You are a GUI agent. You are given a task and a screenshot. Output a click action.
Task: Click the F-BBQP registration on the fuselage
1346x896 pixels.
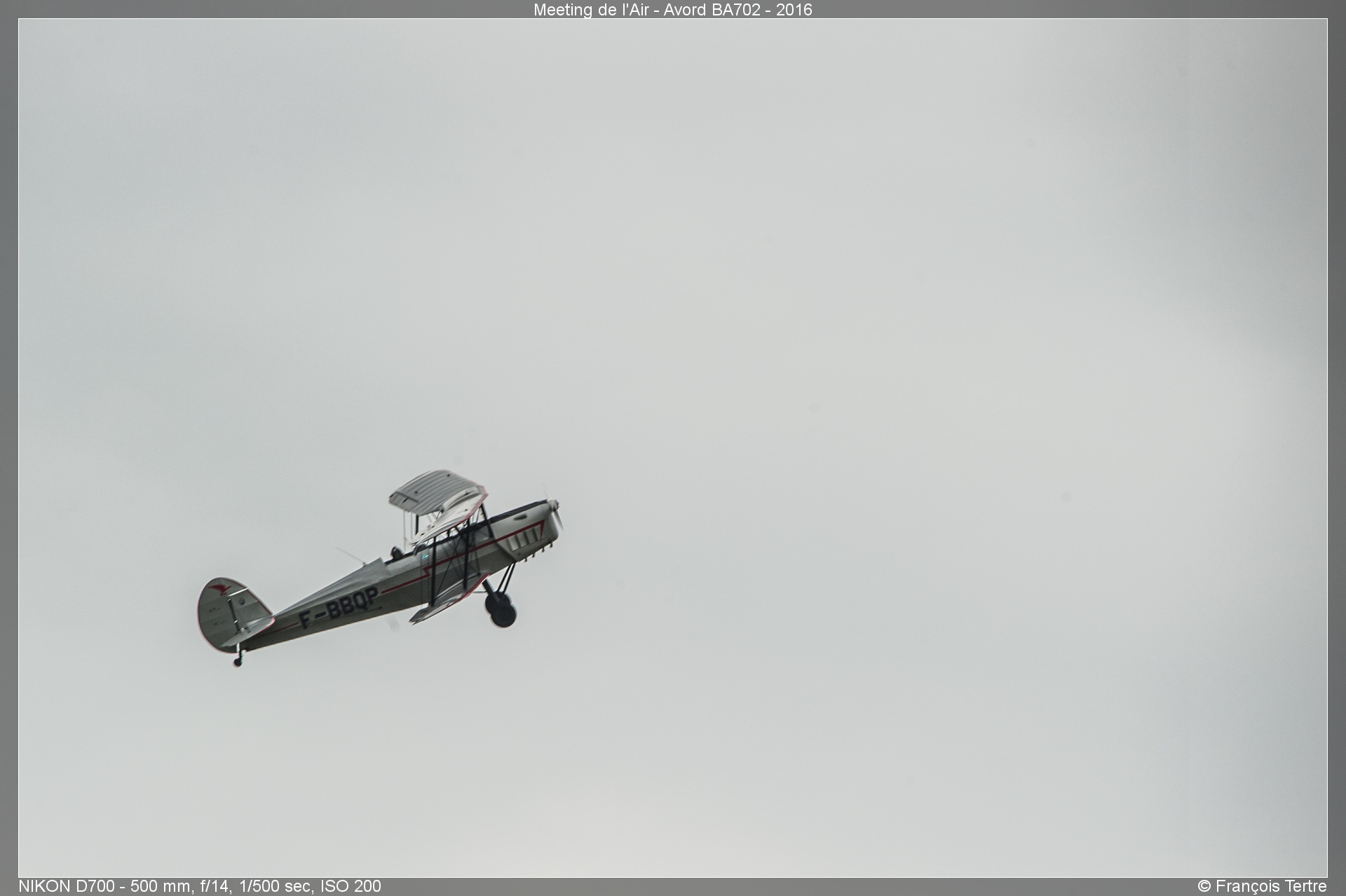click(x=339, y=607)
